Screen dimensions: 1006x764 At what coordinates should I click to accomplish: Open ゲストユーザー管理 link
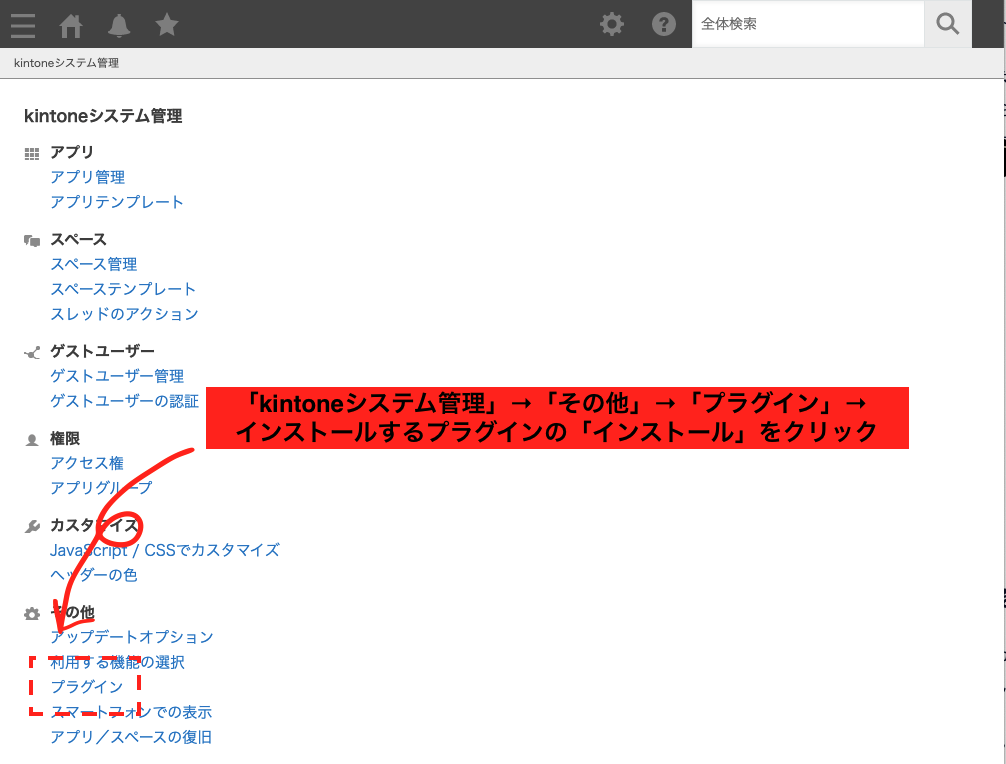117,376
